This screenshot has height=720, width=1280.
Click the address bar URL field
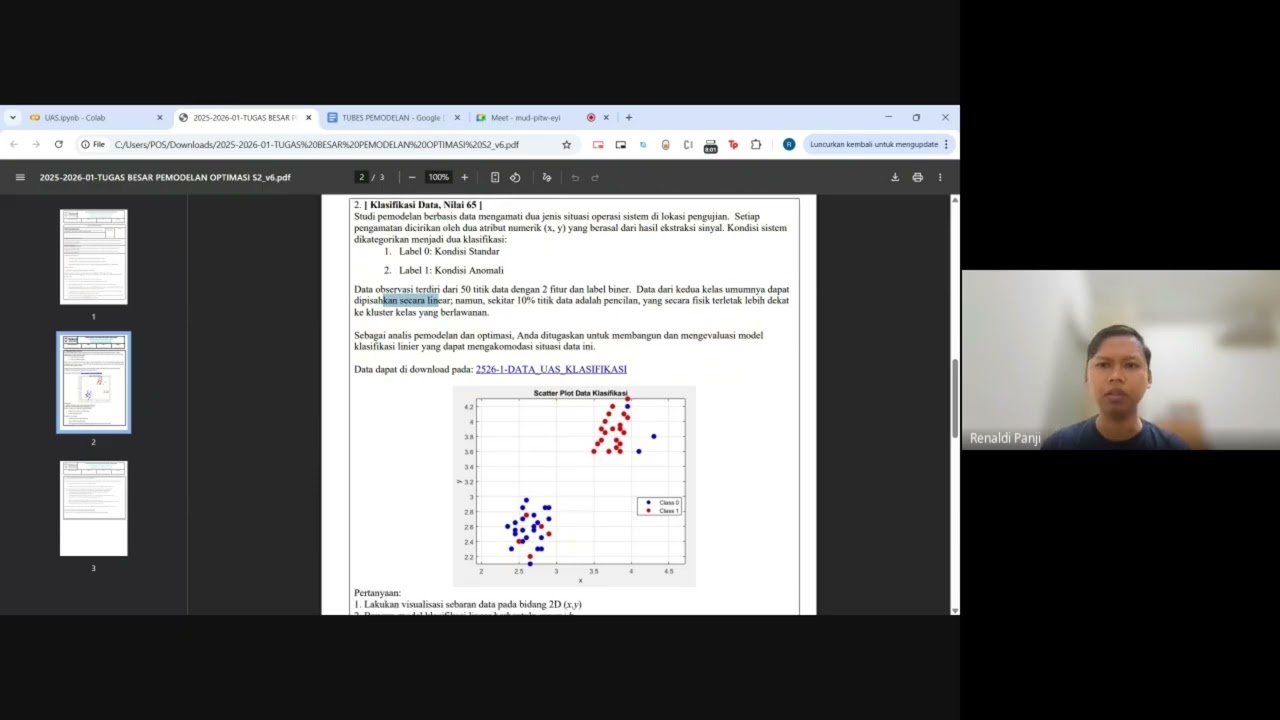click(x=330, y=144)
